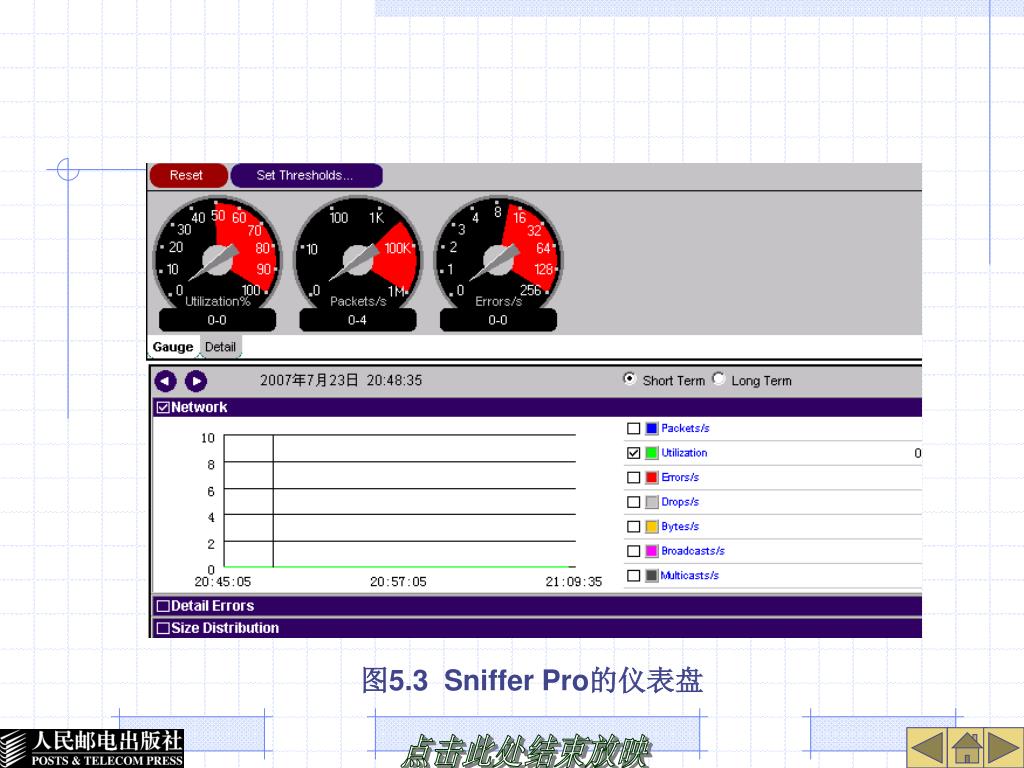Expand the Detail Errors section header
The width and height of the screenshot is (1024, 768).
click(x=537, y=606)
